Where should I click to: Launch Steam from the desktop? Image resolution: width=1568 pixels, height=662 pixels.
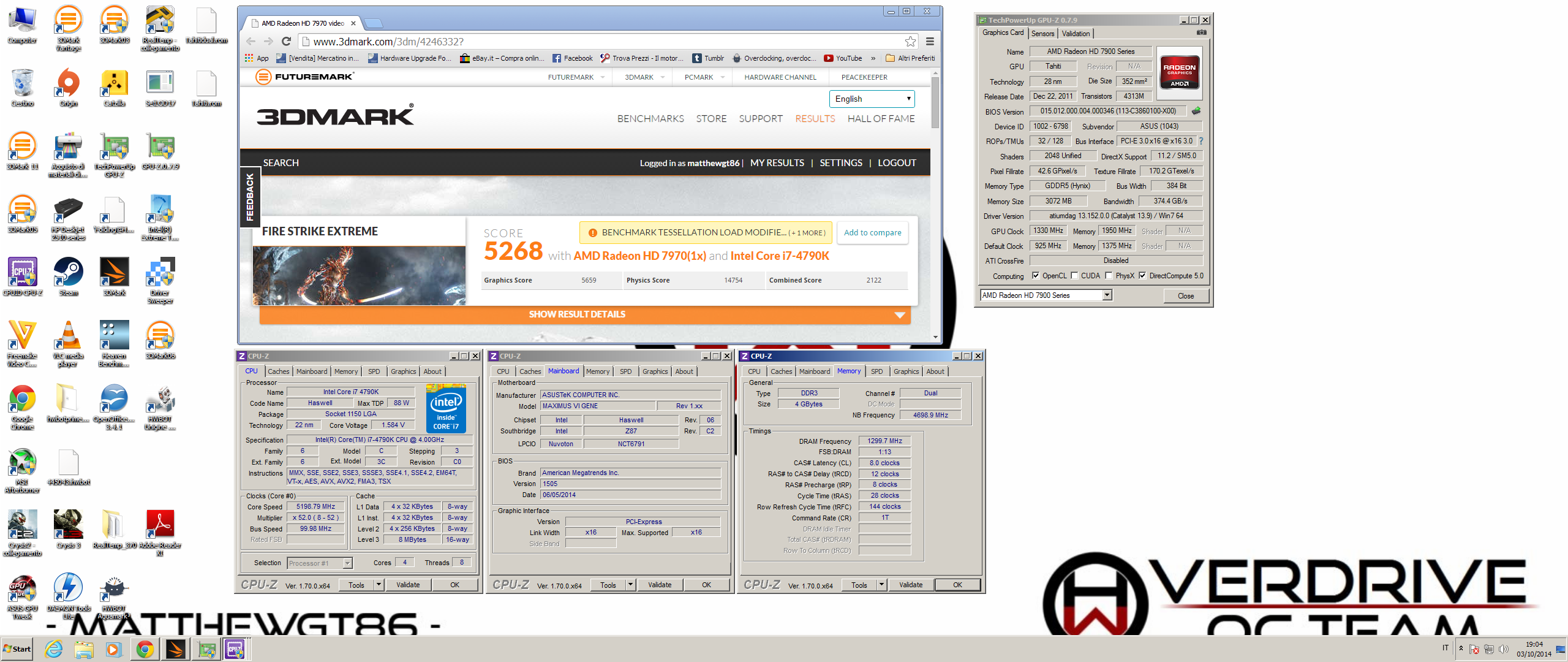tap(68, 277)
